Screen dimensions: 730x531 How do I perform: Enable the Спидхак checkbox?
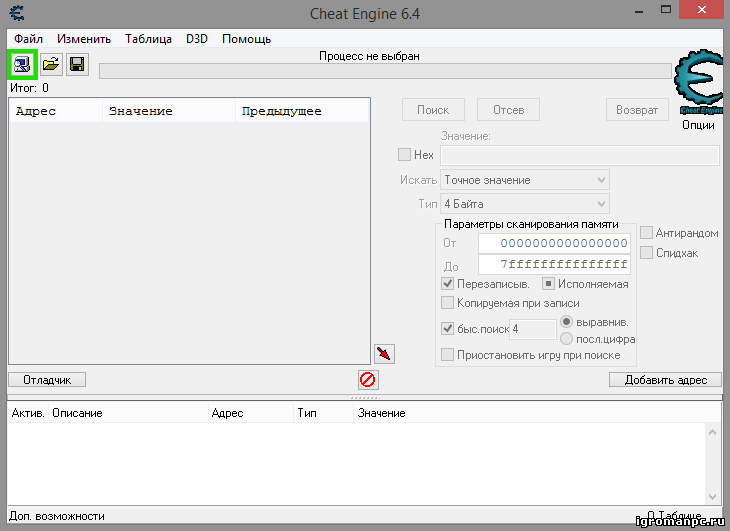[x=646, y=253]
